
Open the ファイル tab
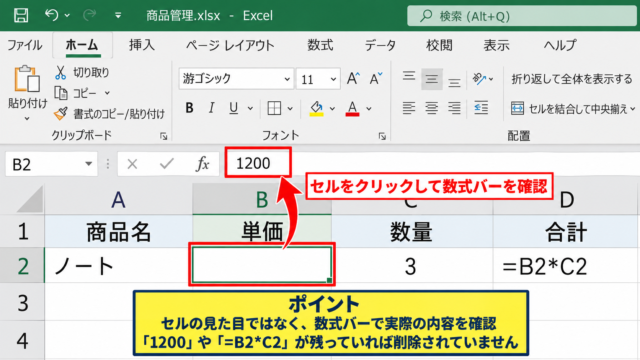pyautogui.click(x=25, y=44)
